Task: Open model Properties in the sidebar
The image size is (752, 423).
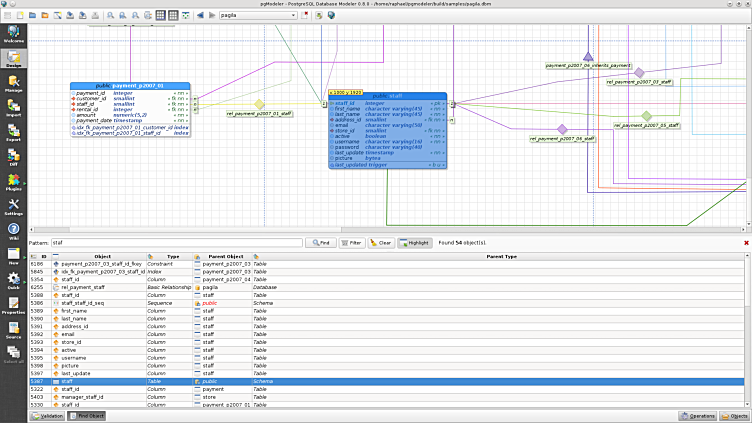Action: click(x=14, y=305)
